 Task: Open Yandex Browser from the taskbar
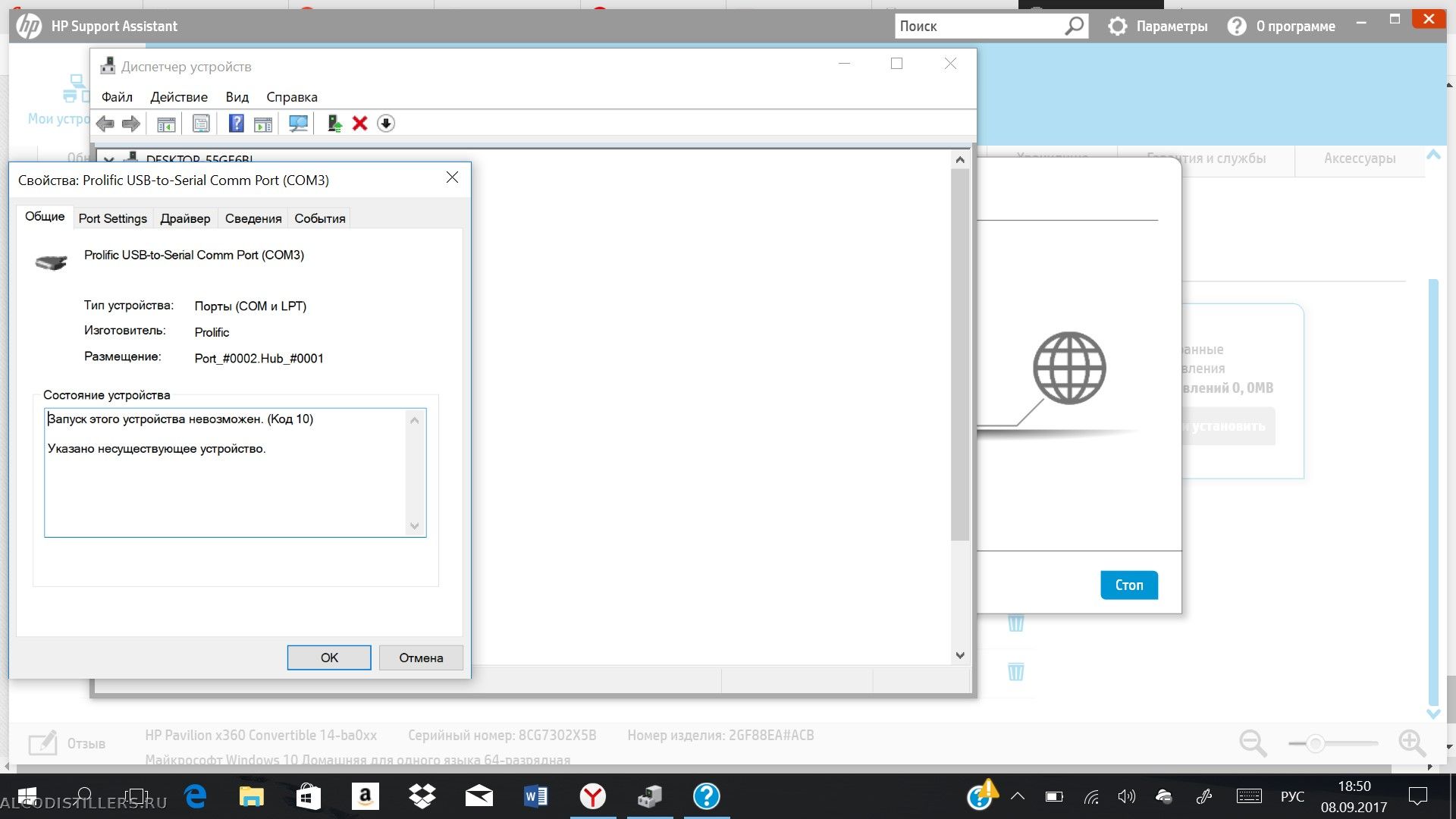coord(592,796)
